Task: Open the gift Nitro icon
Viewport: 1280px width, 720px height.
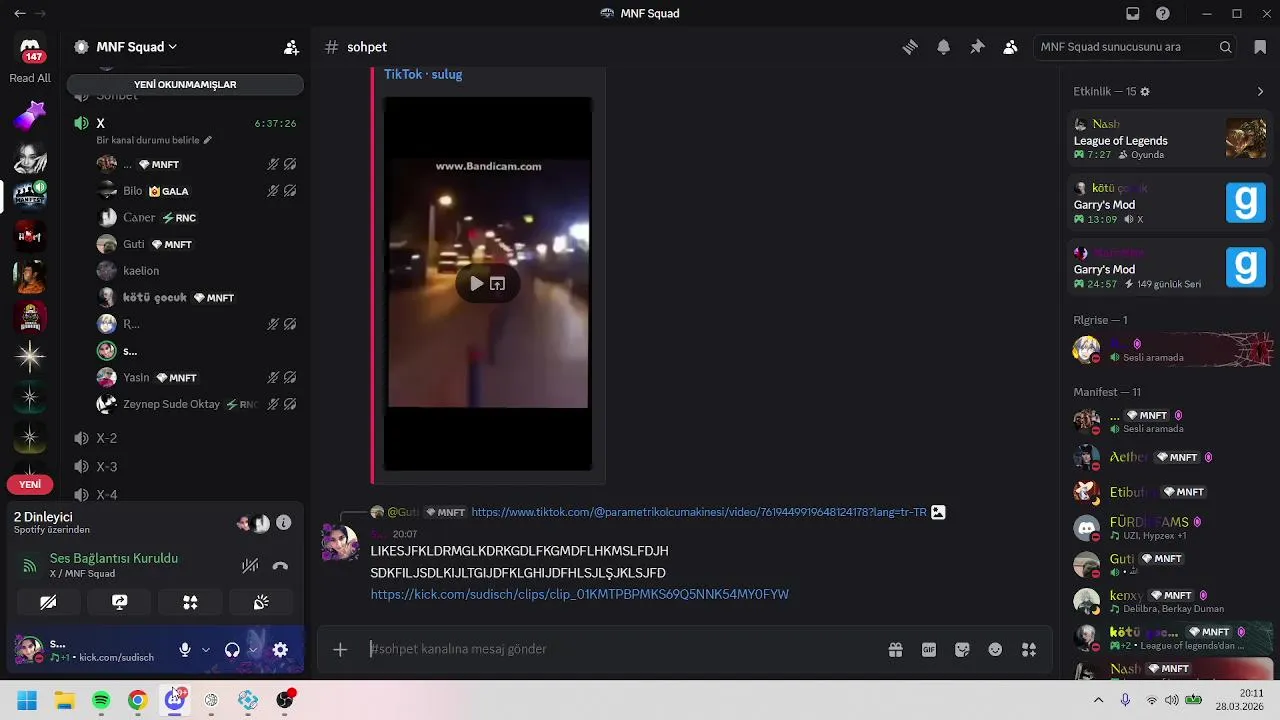Action: [895, 650]
